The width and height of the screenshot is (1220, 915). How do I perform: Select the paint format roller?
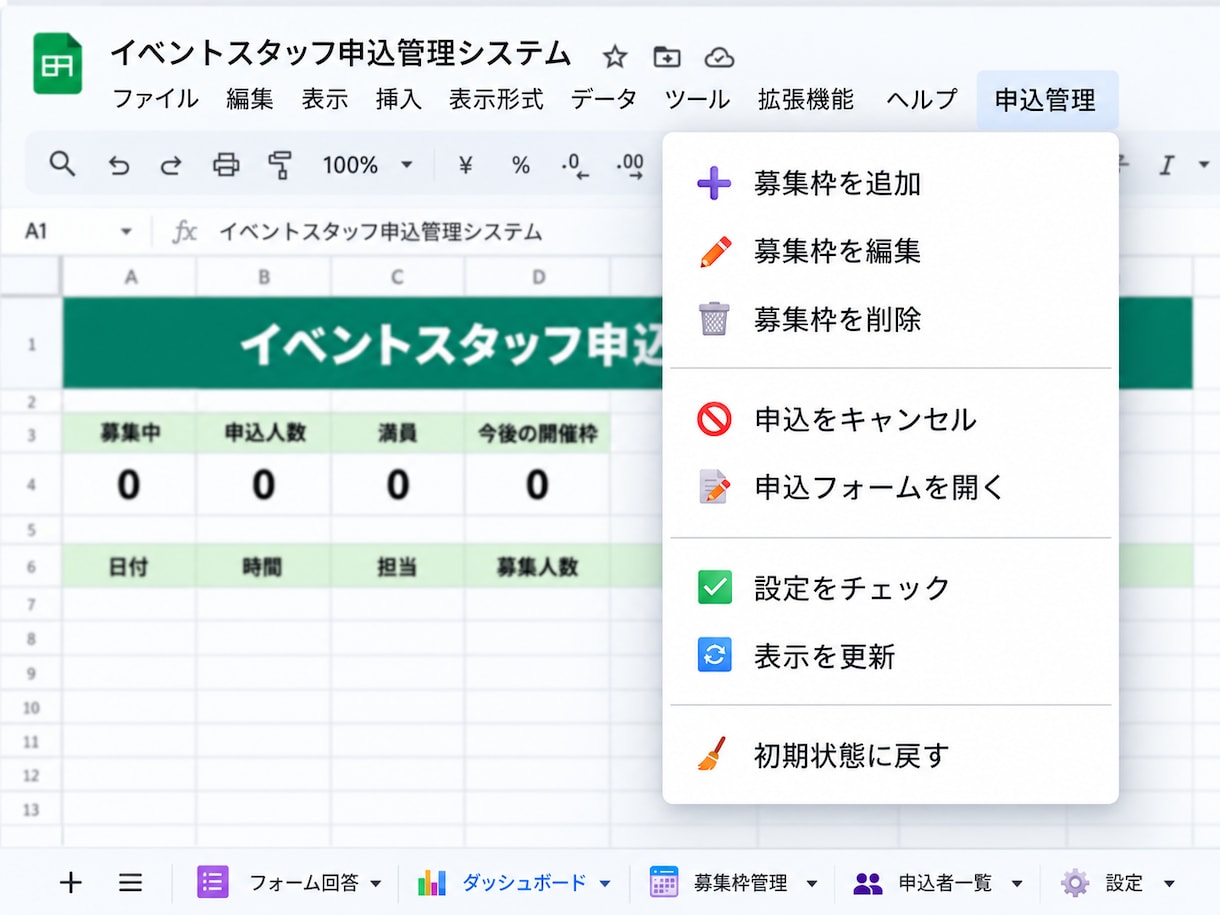[x=280, y=165]
